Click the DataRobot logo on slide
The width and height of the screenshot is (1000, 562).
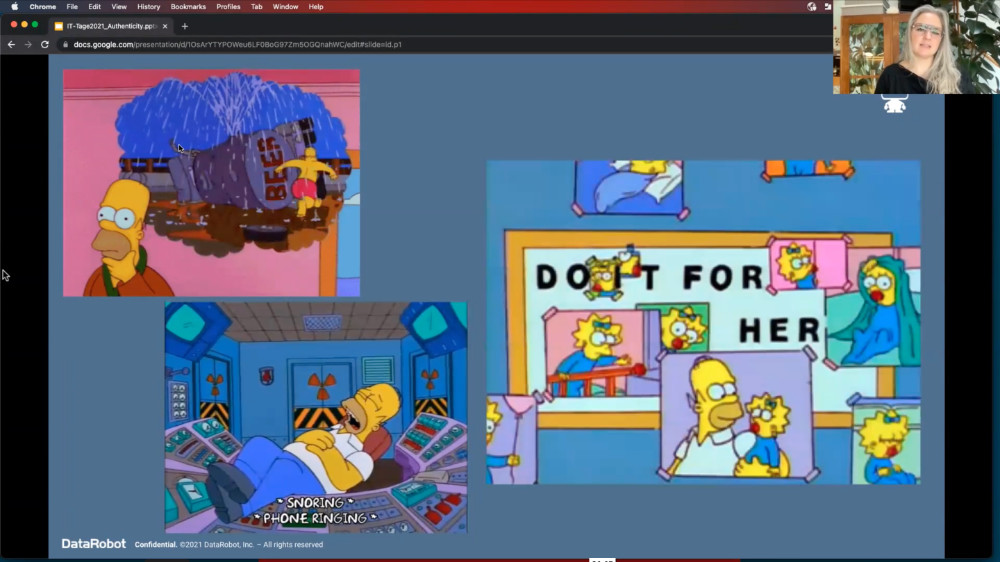point(94,544)
